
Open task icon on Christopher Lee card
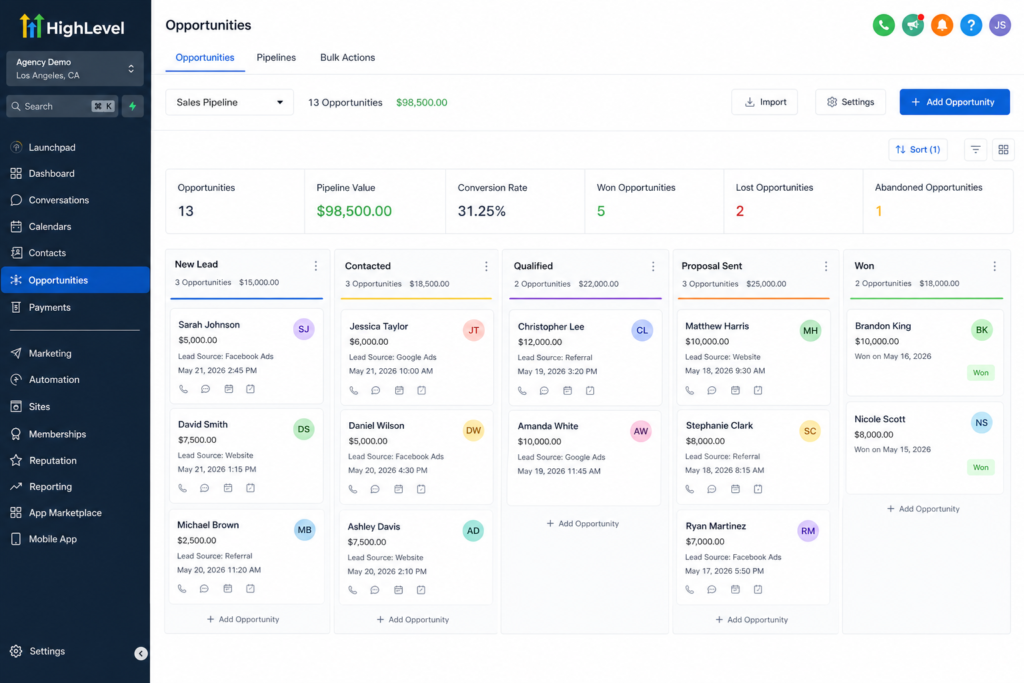590,390
